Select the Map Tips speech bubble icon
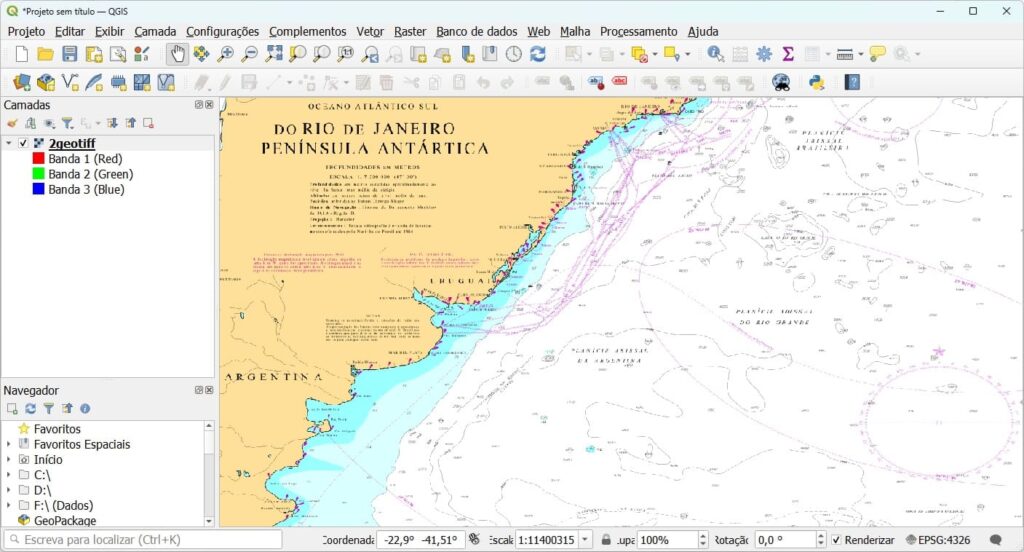Image resolution: width=1024 pixels, height=552 pixels. [x=877, y=54]
